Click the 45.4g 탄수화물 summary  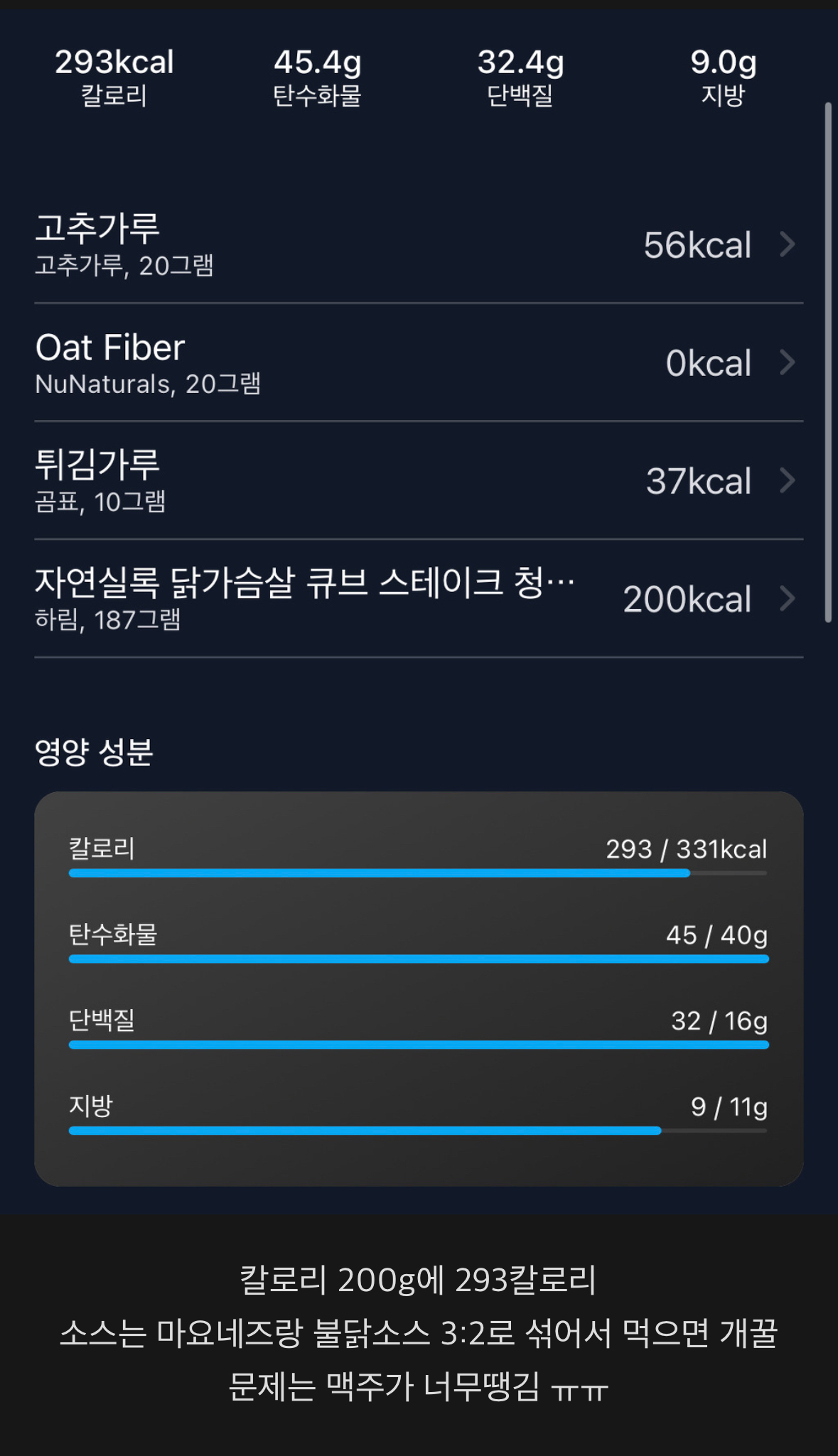(318, 77)
